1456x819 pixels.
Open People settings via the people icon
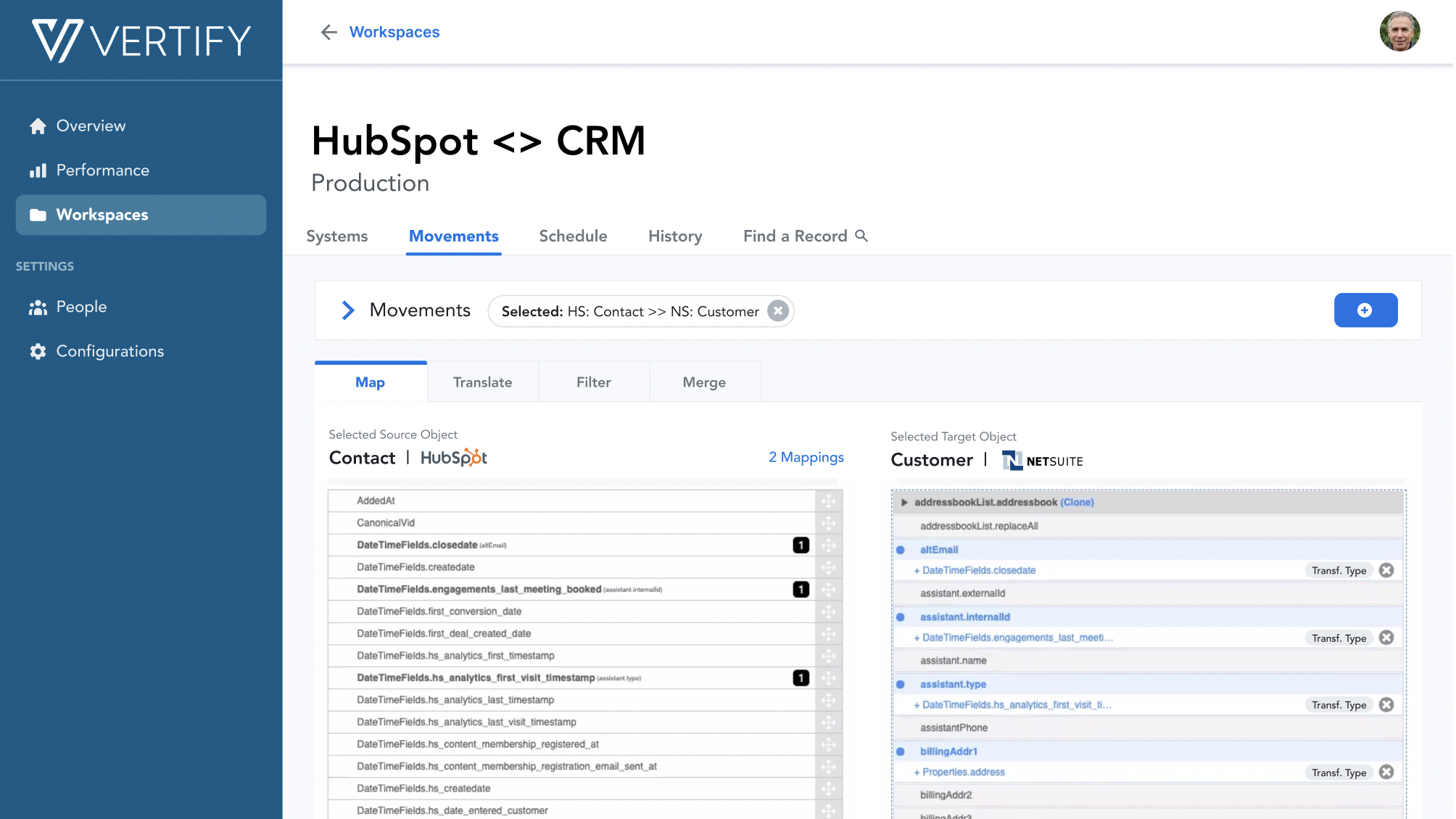tap(37, 306)
